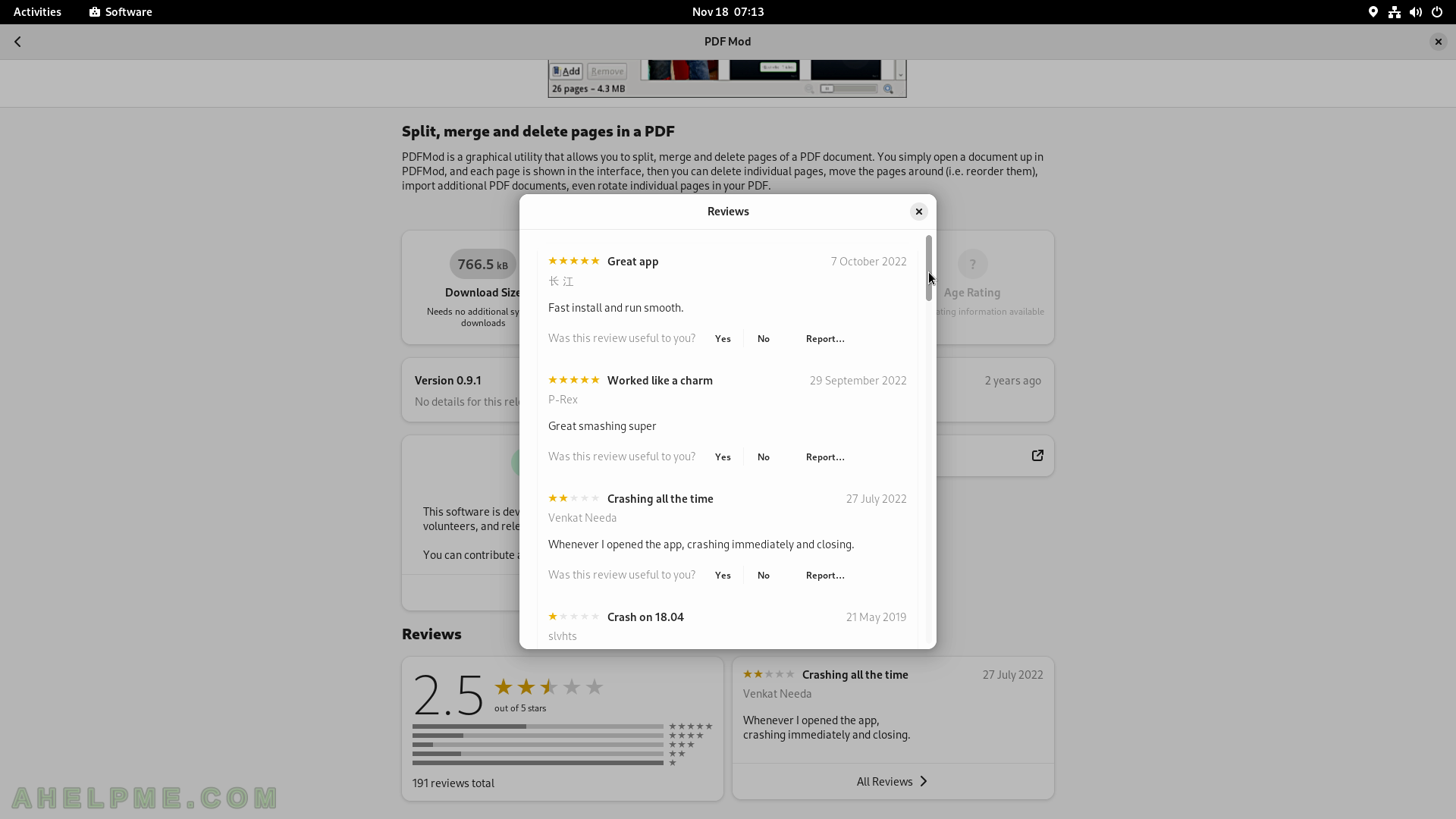Click date 7 October 2022
The height and width of the screenshot is (819, 1456).
pos(868,262)
